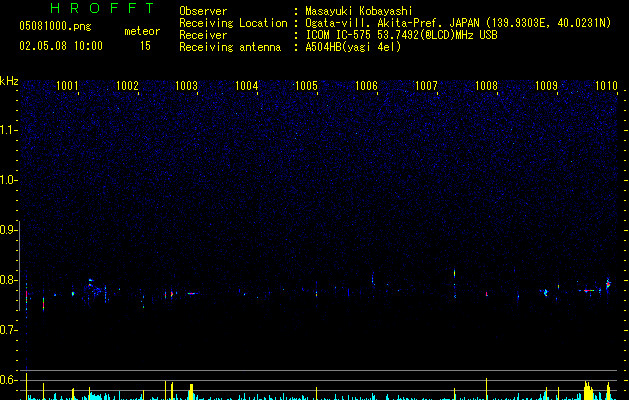This screenshot has height=400, width=629.
Task: Click the 0.7 kHz frequency tick label
Action: coord(8,330)
